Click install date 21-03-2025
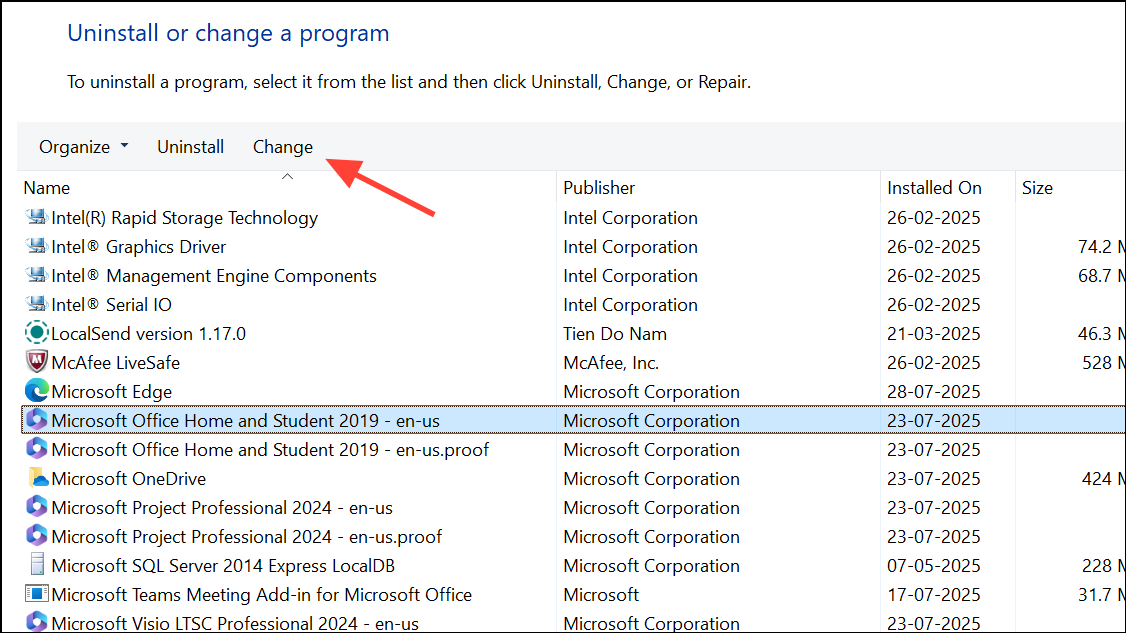 [x=934, y=333]
